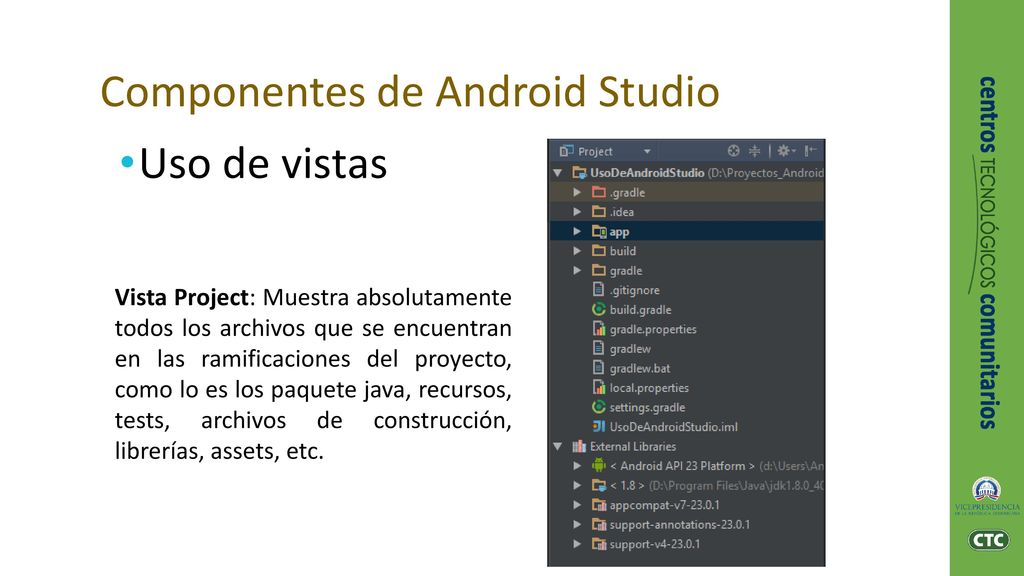
Task: Expand the Android API 23 Platform entry
Action: tap(577, 466)
